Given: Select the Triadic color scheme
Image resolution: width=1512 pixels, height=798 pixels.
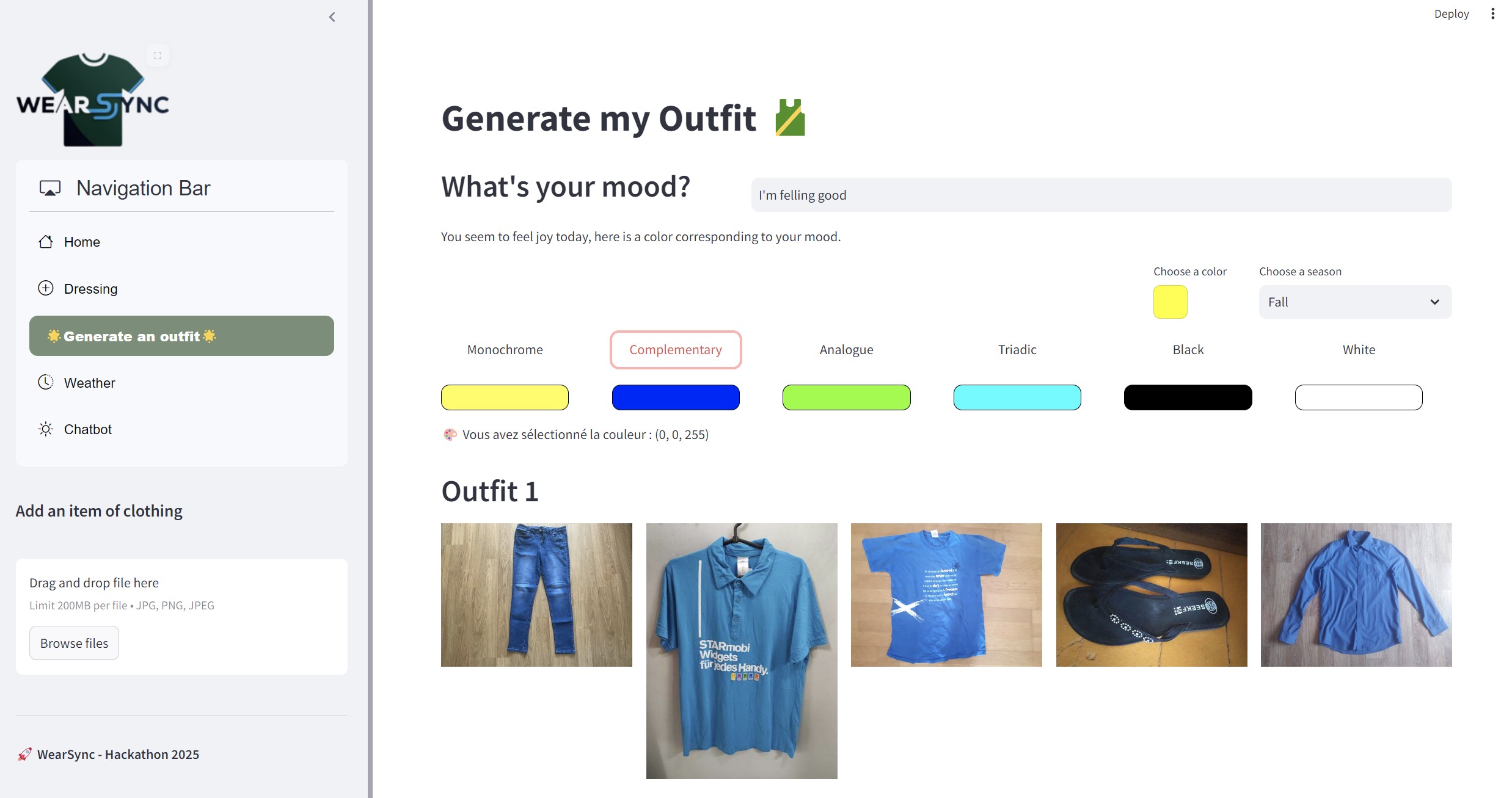Looking at the screenshot, I should click(x=1017, y=350).
